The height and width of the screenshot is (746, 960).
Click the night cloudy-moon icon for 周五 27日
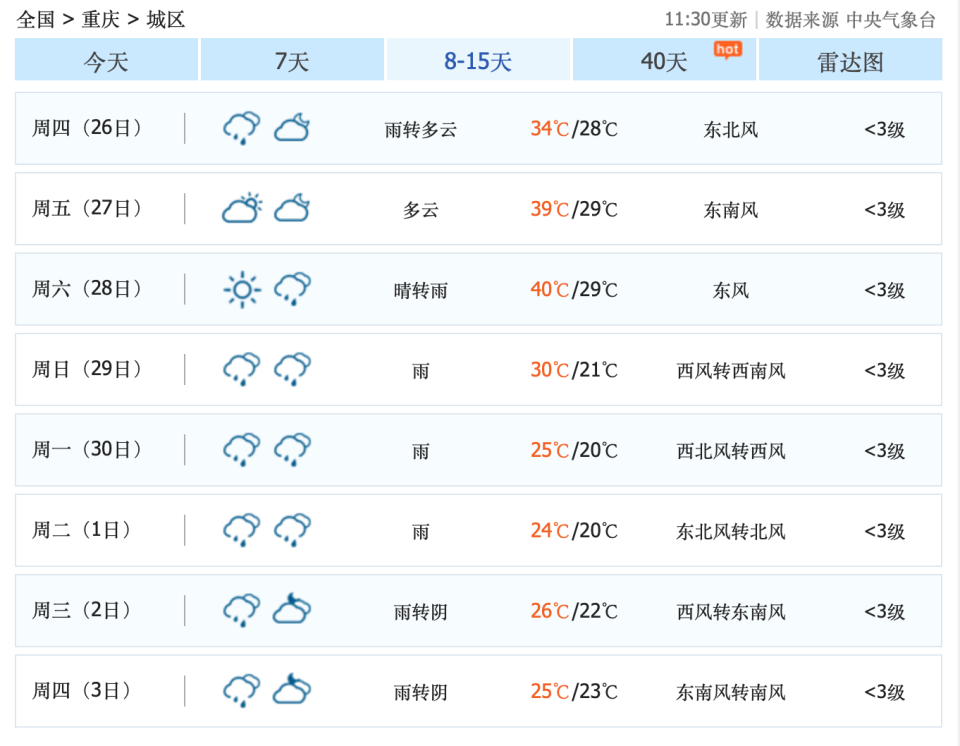[x=292, y=208]
